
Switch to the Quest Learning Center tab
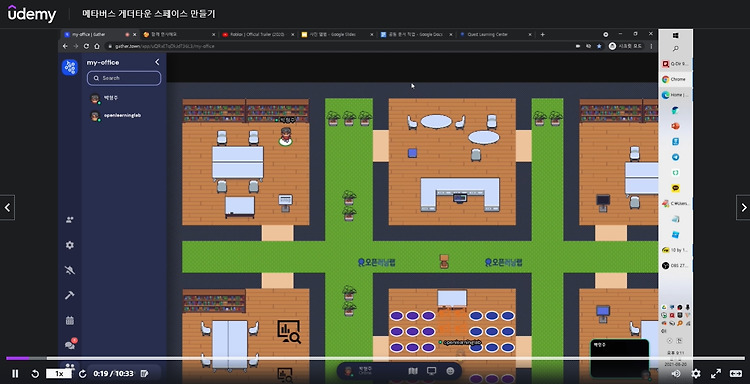click(495, 34)
